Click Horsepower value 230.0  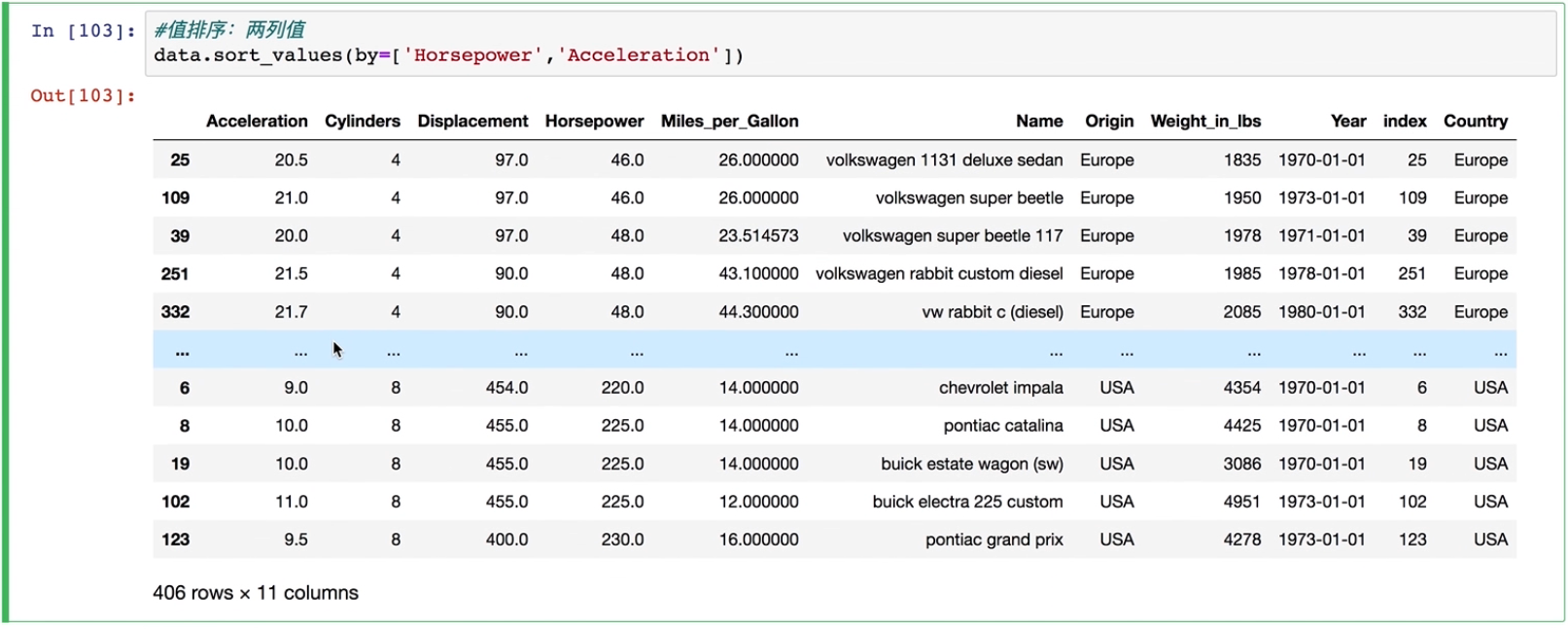pyautogui.click(x=622, y=540)
